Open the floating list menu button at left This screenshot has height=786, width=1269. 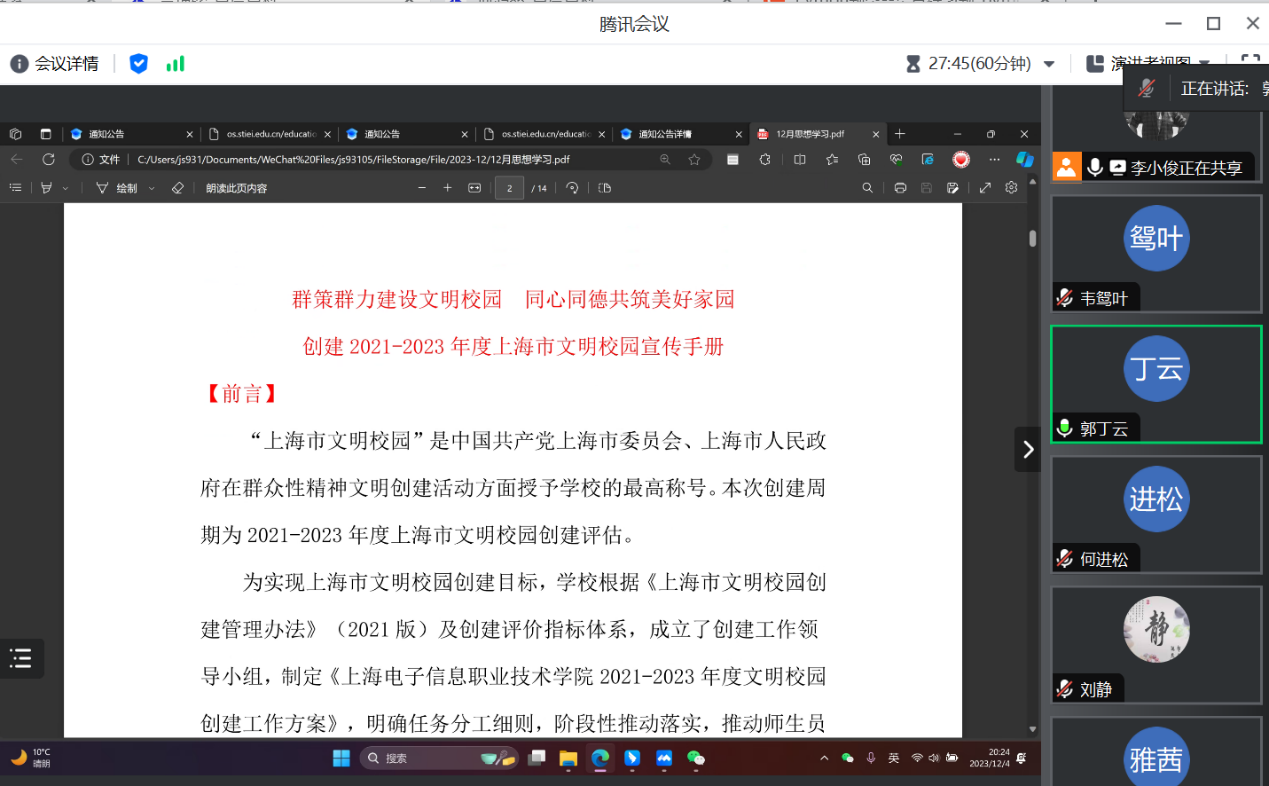click(21, 658)
